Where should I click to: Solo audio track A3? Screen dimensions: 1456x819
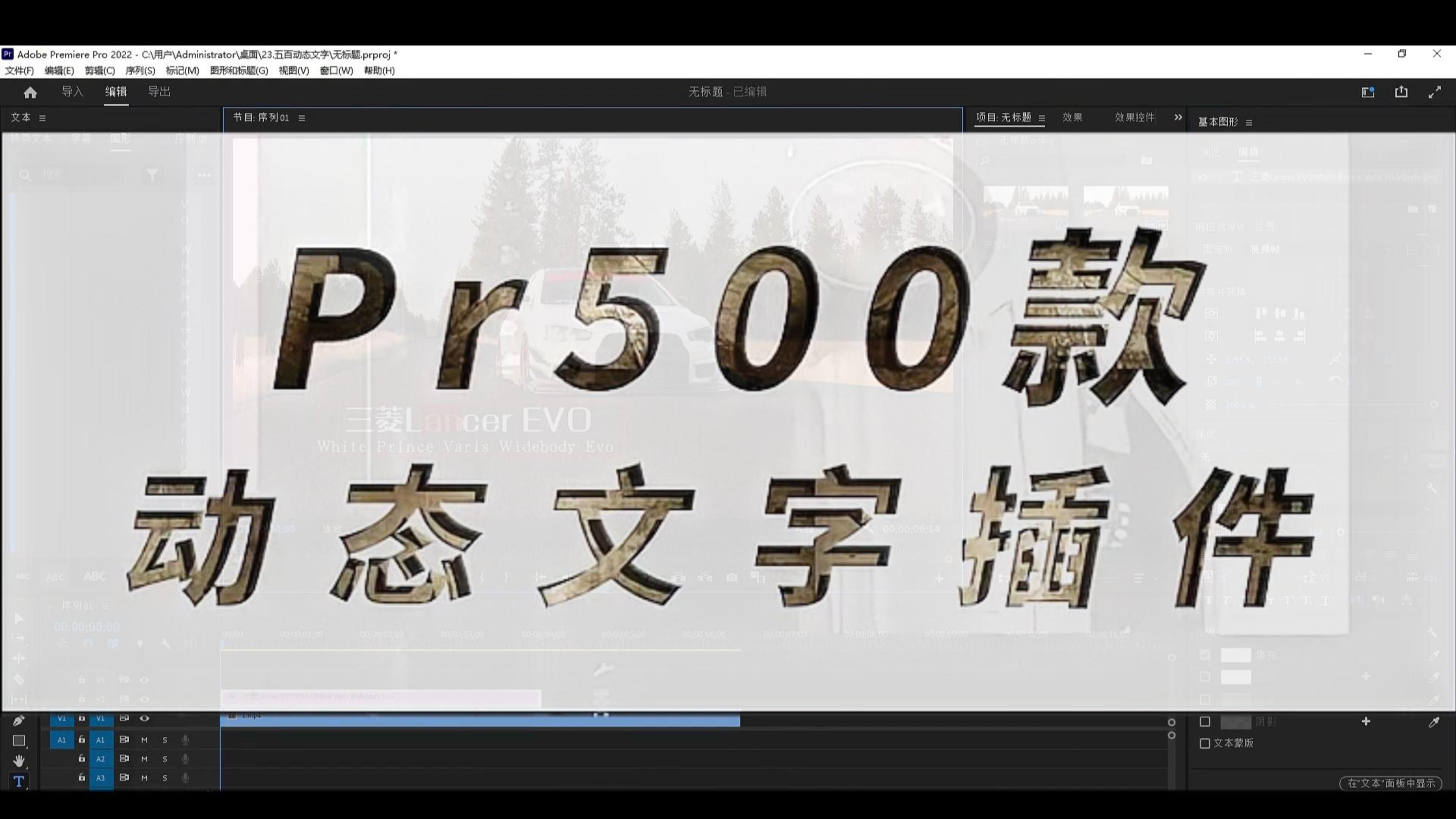[165, 778]
